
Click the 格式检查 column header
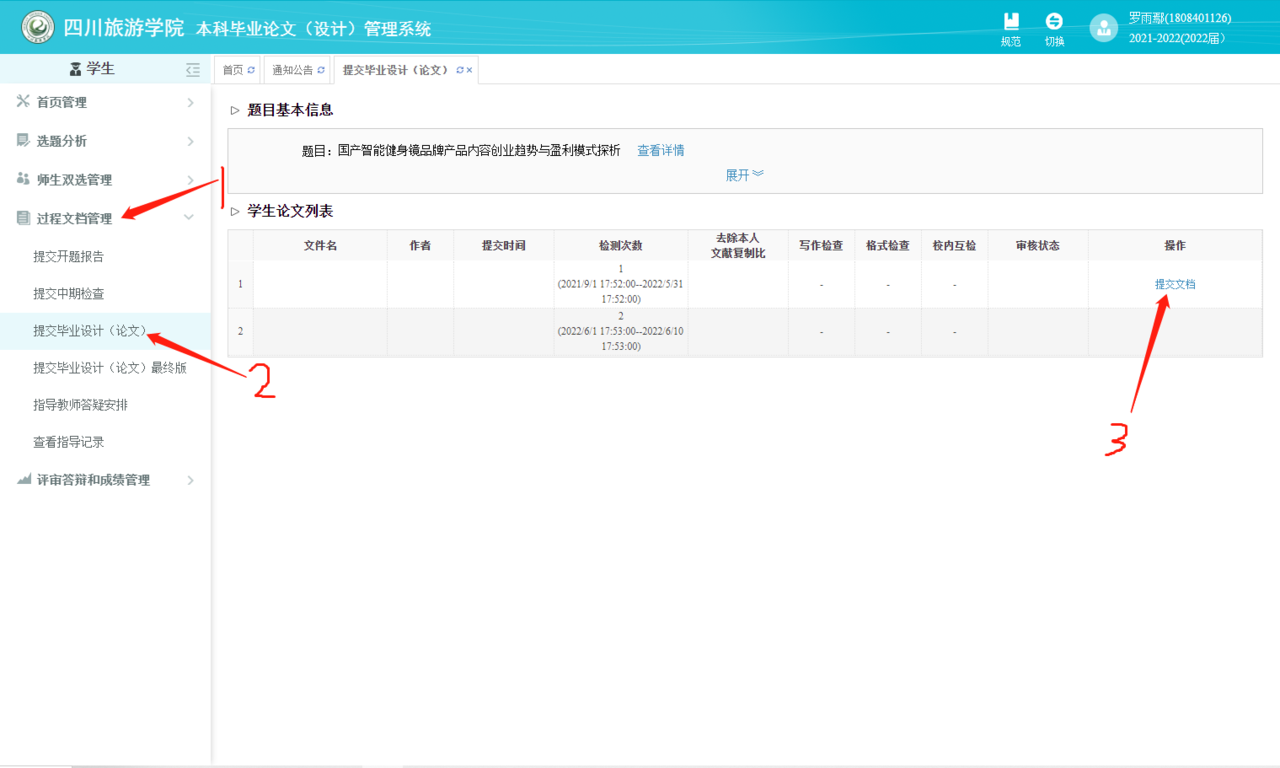tap(888, 246)
